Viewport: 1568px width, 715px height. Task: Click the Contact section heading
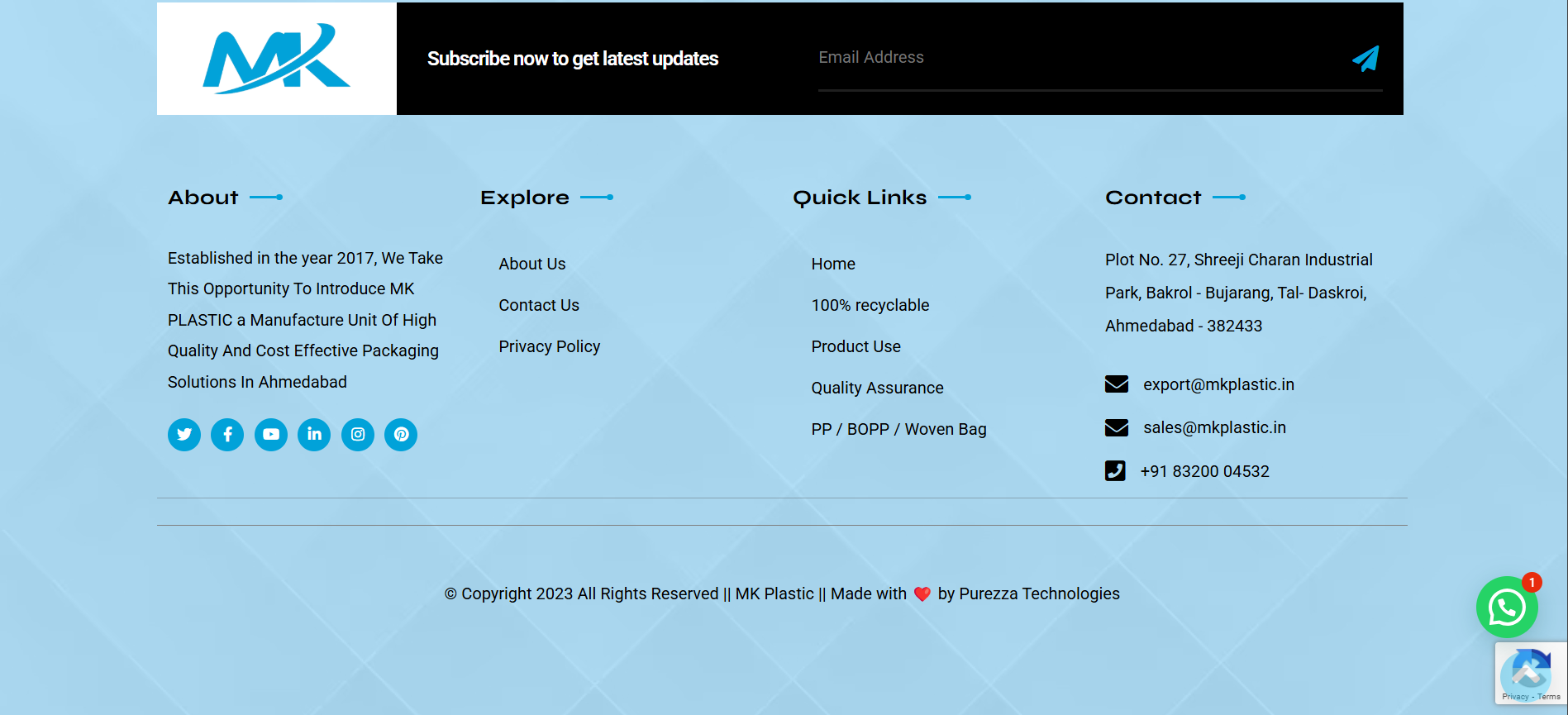click(x=1153, y=198)
